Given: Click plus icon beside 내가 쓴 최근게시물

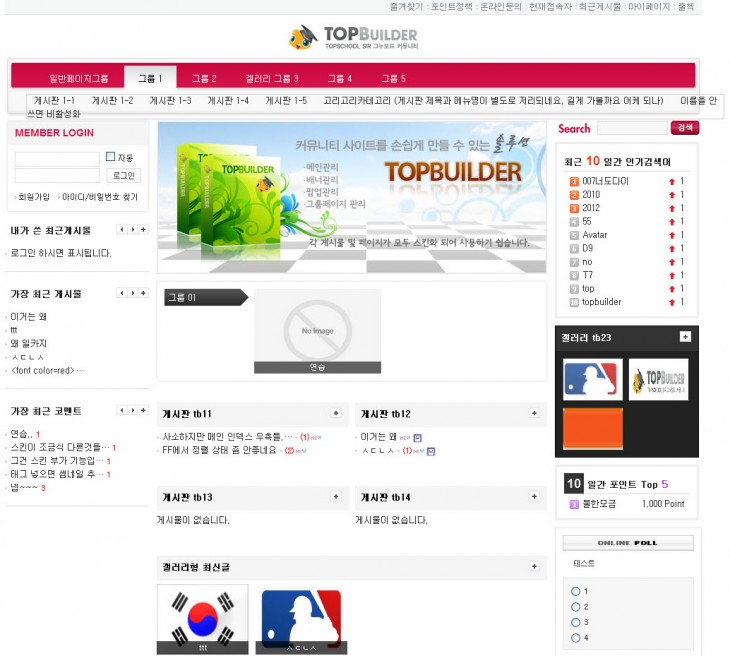Looking at the screenshot, I should pos(143,230).
